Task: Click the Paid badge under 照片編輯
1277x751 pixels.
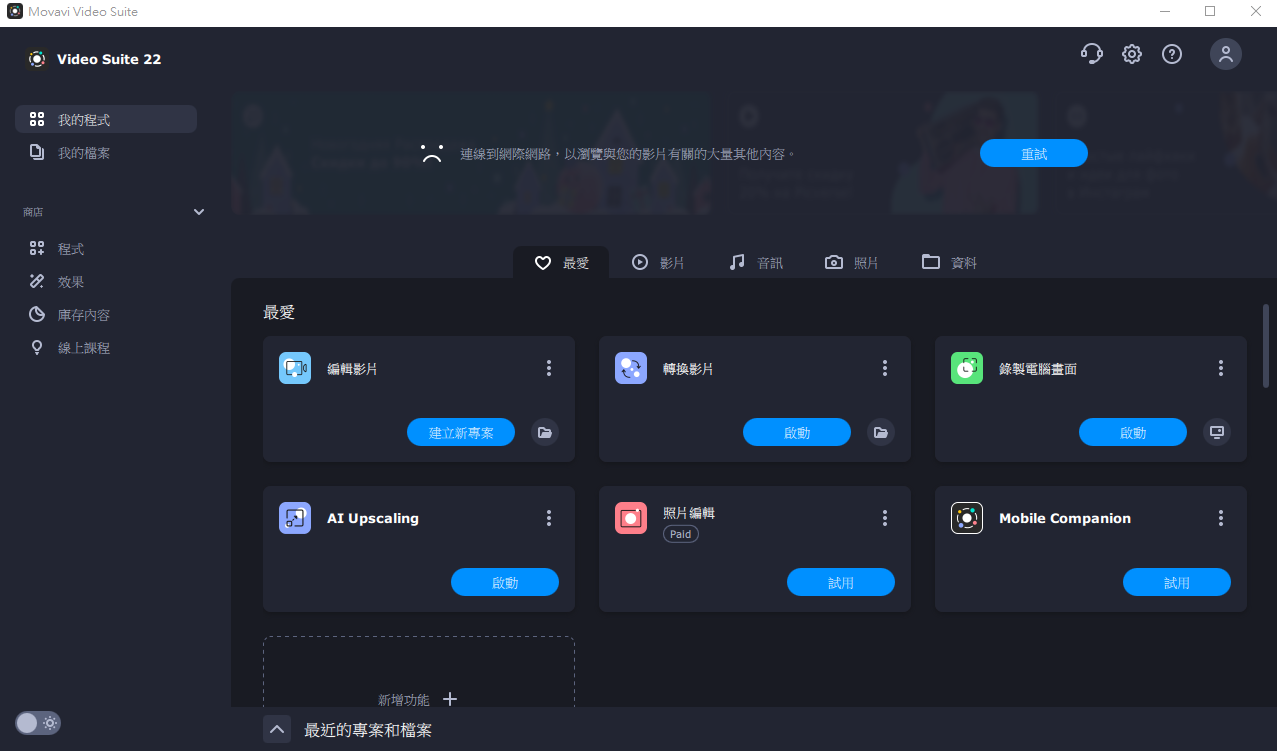Action: 681,534
